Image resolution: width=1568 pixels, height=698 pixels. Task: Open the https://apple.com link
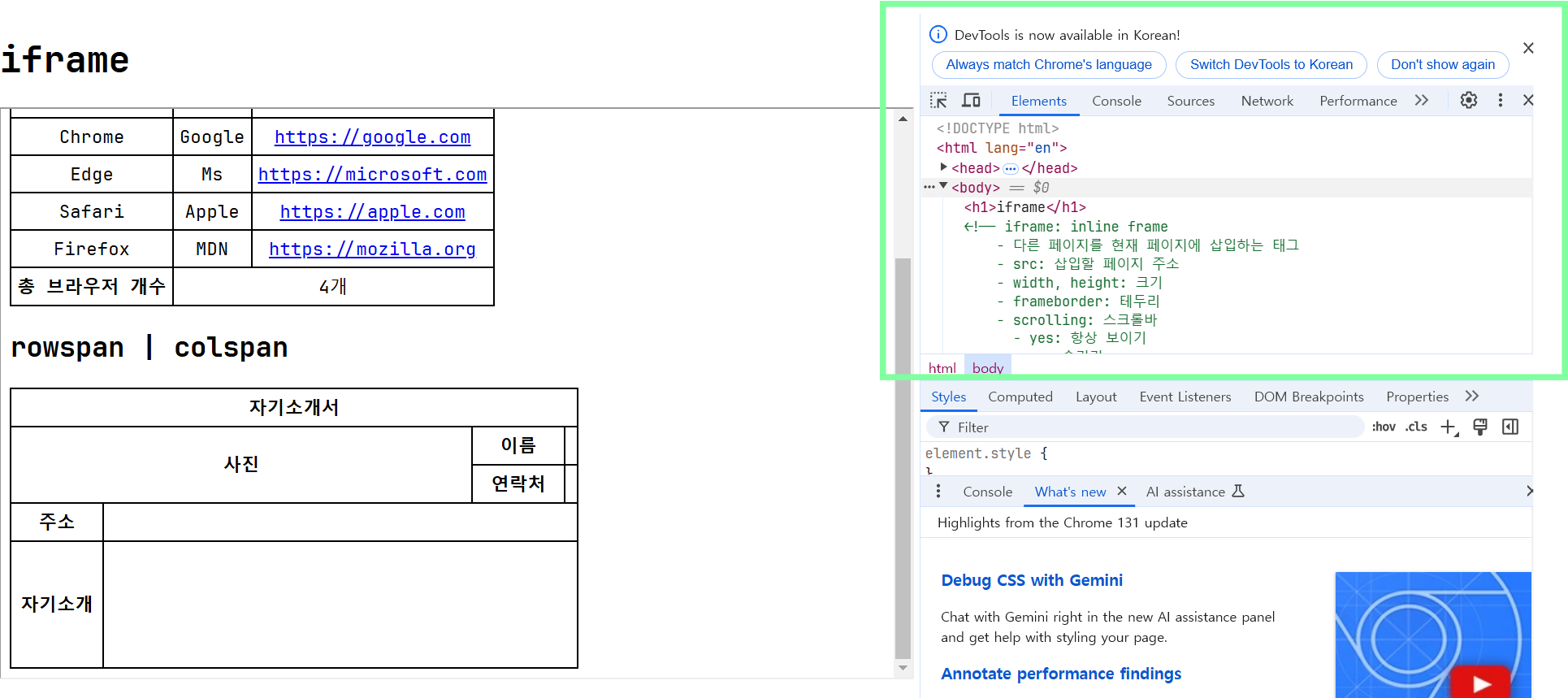pyautogui.click(x=373, y=211)
